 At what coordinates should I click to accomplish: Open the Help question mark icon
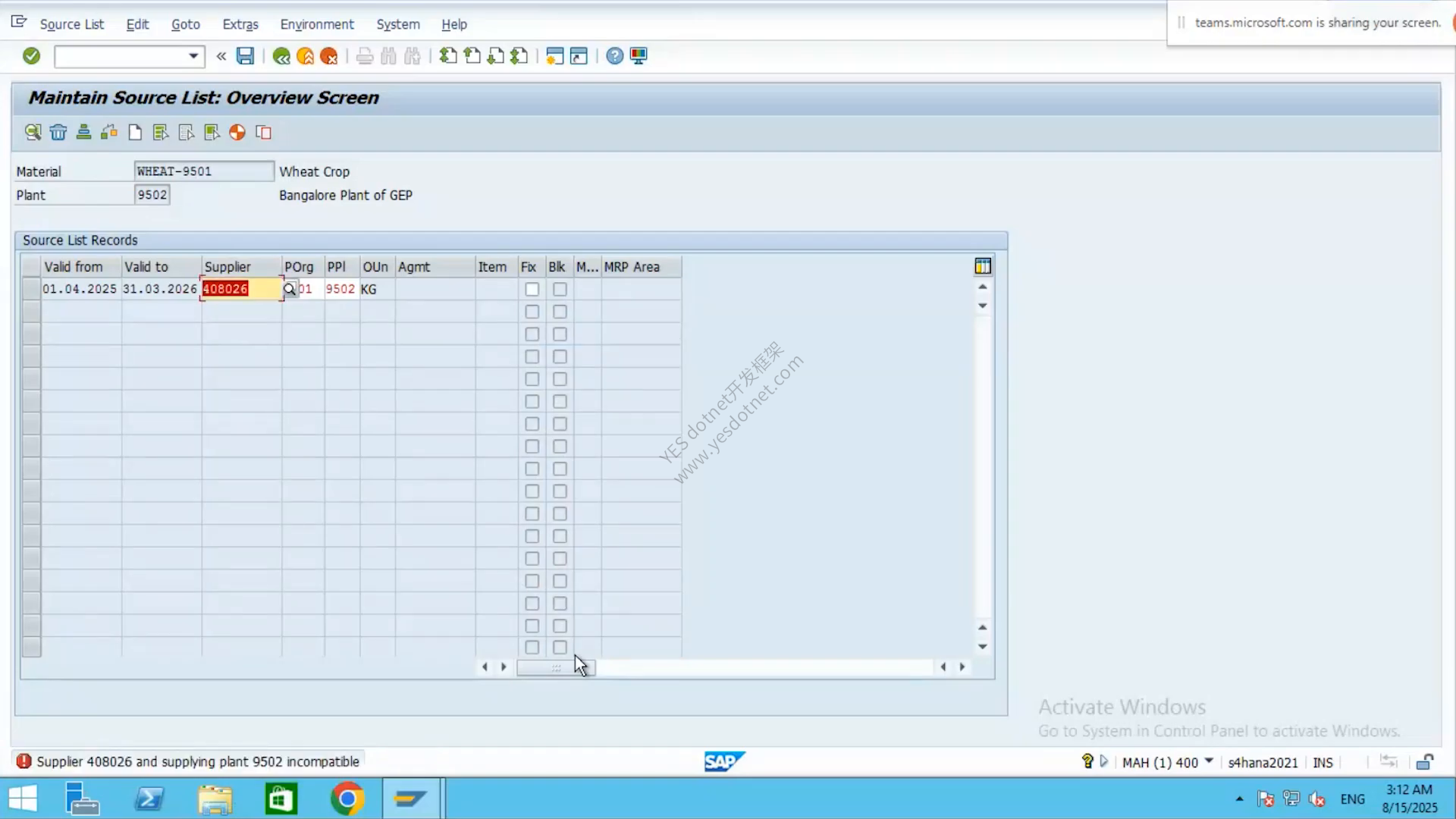[x=615, y=56]
